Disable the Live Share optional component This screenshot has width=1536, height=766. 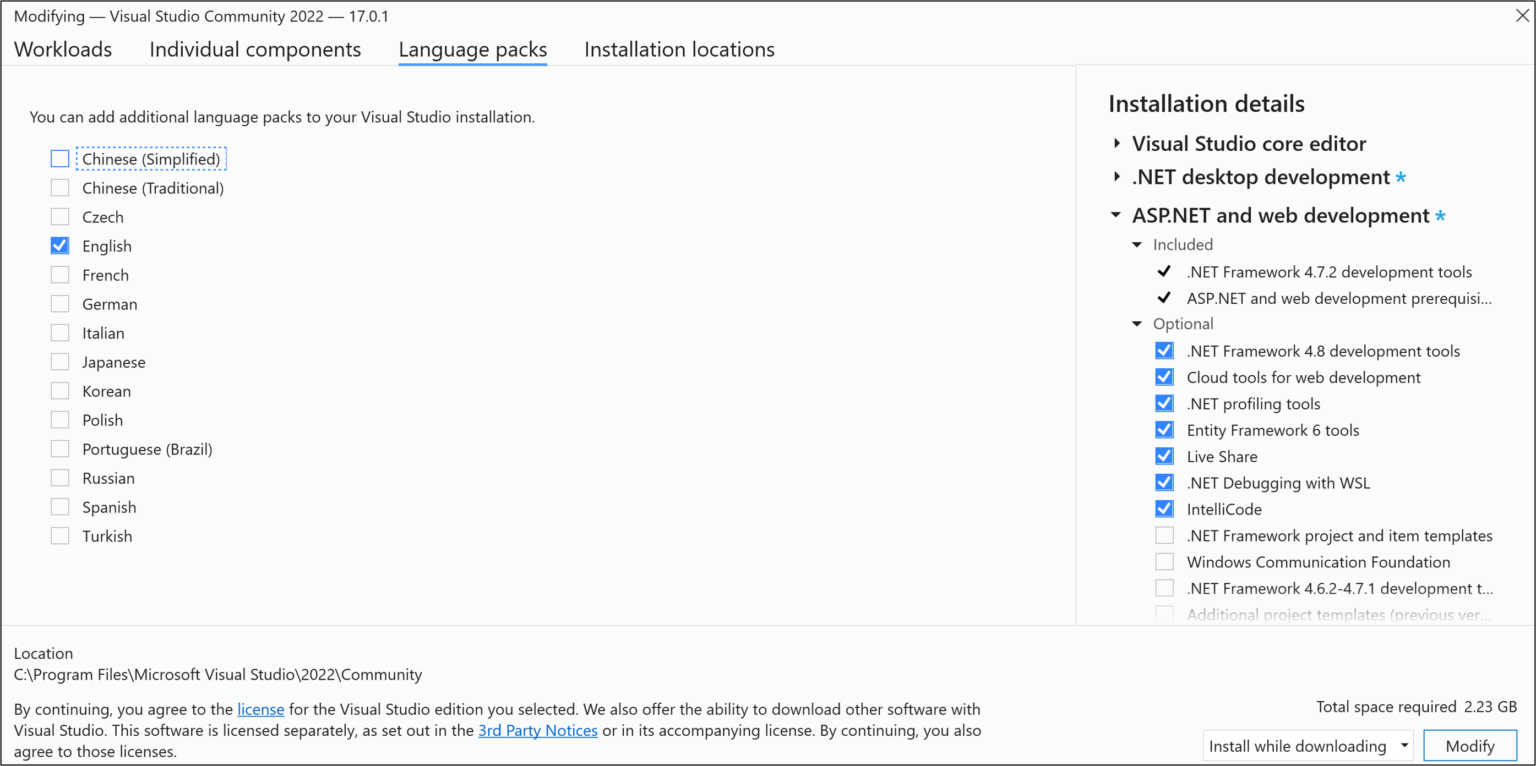(1164, 455)
